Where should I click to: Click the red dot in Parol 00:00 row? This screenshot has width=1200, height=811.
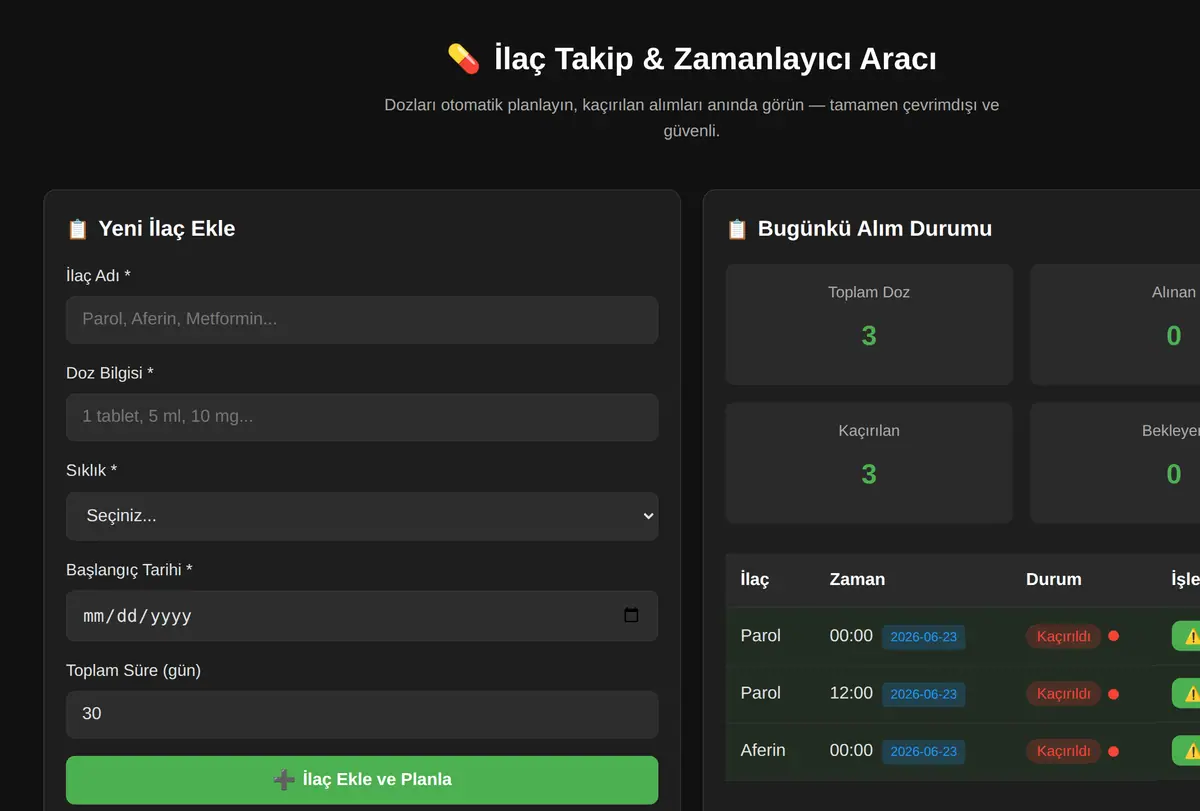(1113, 636)
